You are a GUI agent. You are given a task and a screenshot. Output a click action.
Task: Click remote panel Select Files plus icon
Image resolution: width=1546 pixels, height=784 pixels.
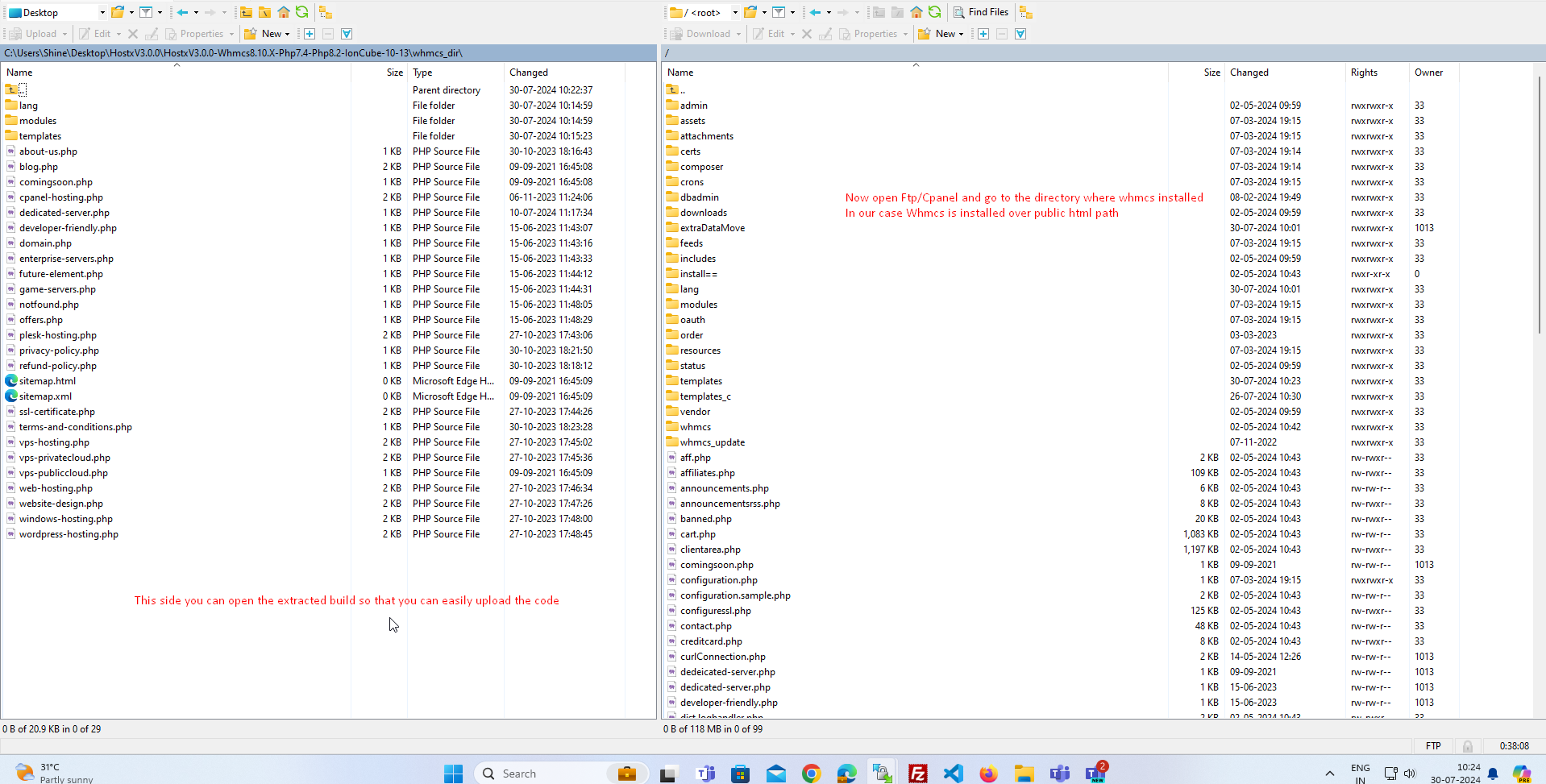tap(983, 34)
